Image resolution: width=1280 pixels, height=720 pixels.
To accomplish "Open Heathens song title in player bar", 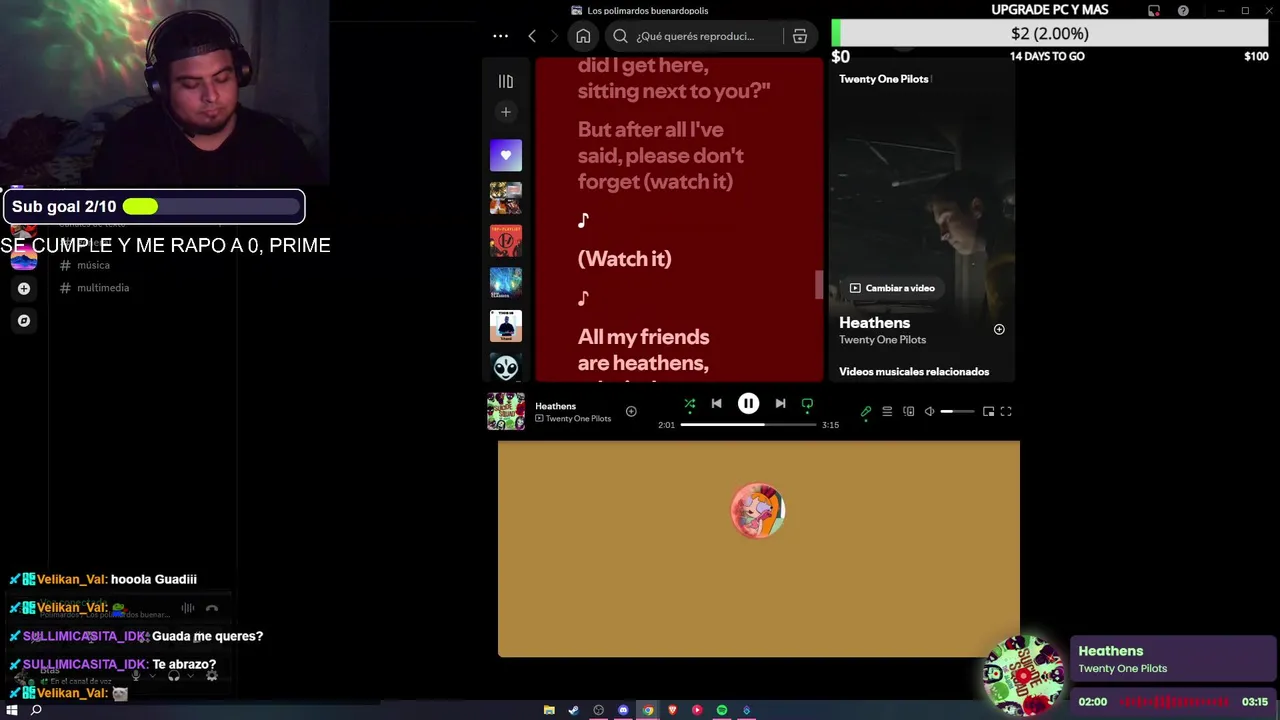I will pyautogui.click(x=555, y=406).
